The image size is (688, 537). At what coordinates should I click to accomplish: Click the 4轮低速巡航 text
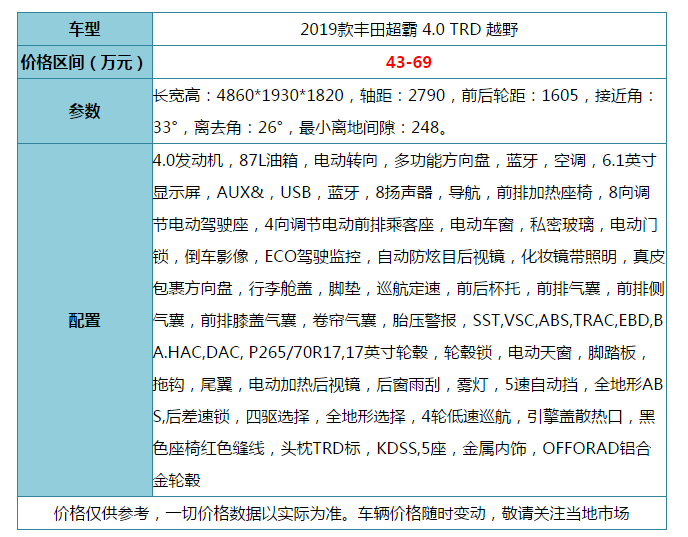[x=466, y=417]
